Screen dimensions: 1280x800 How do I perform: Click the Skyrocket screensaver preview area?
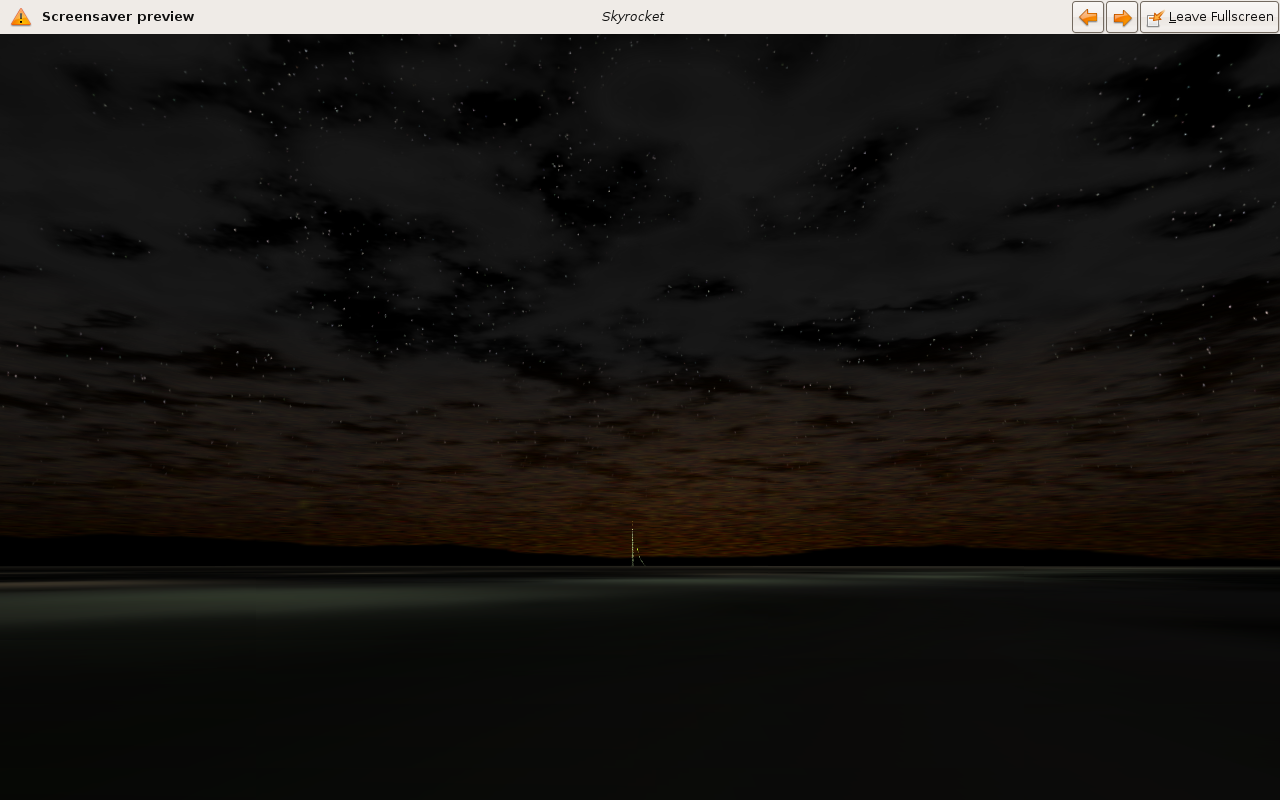click(640, 417)
